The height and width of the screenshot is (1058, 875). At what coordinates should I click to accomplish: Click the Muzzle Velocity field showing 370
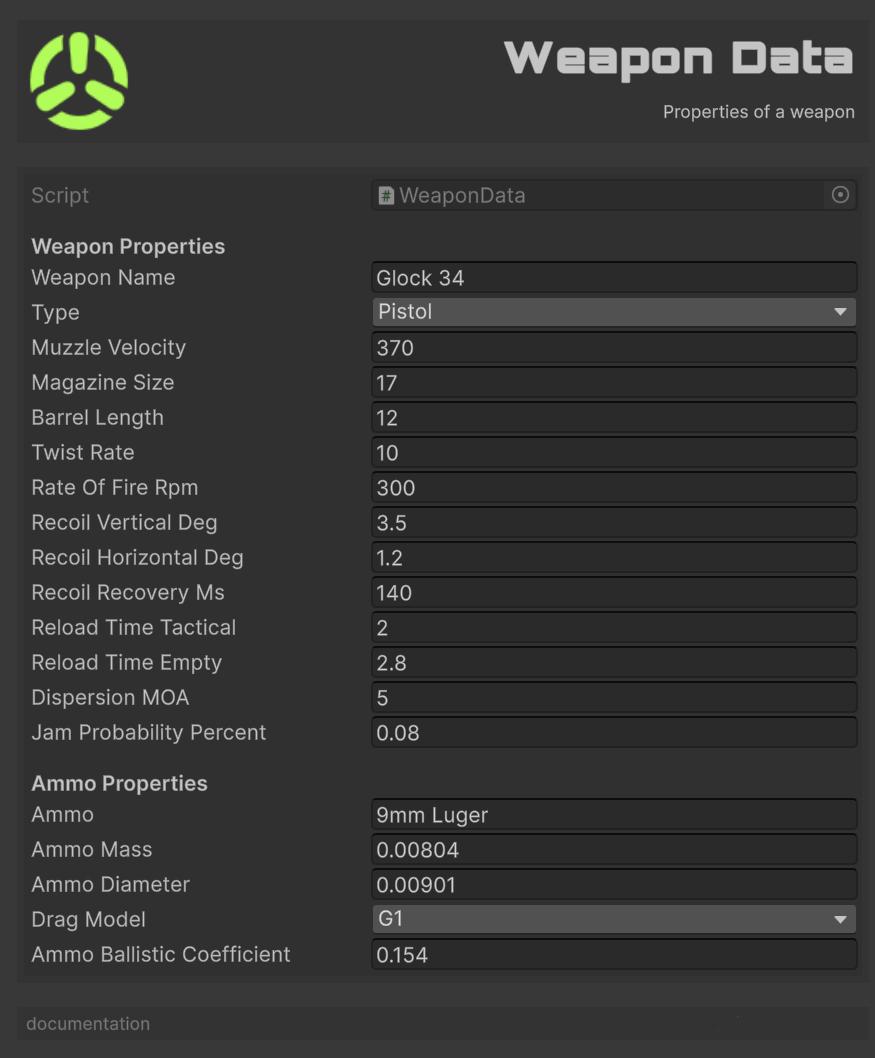coord(614,347)
